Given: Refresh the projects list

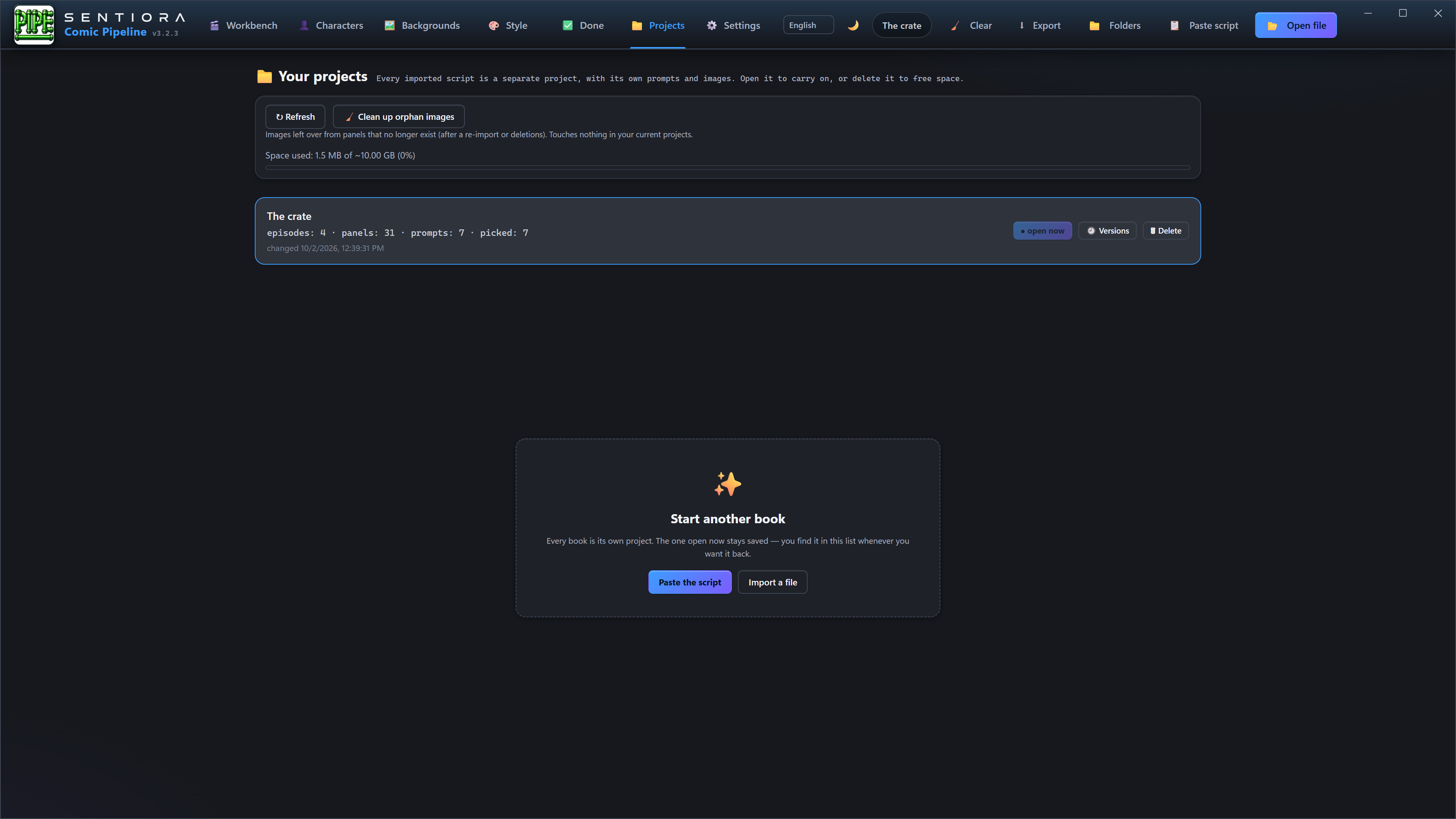Looking at the screenshot, I should pos(295,116).
